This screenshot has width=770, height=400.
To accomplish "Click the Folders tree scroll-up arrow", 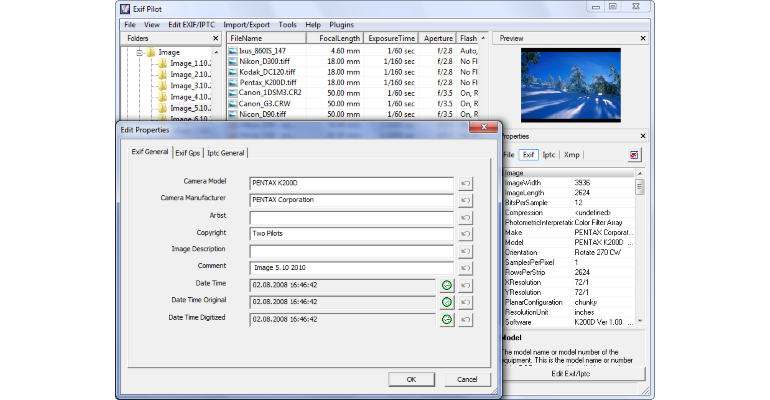I will [x=216, y=52].
